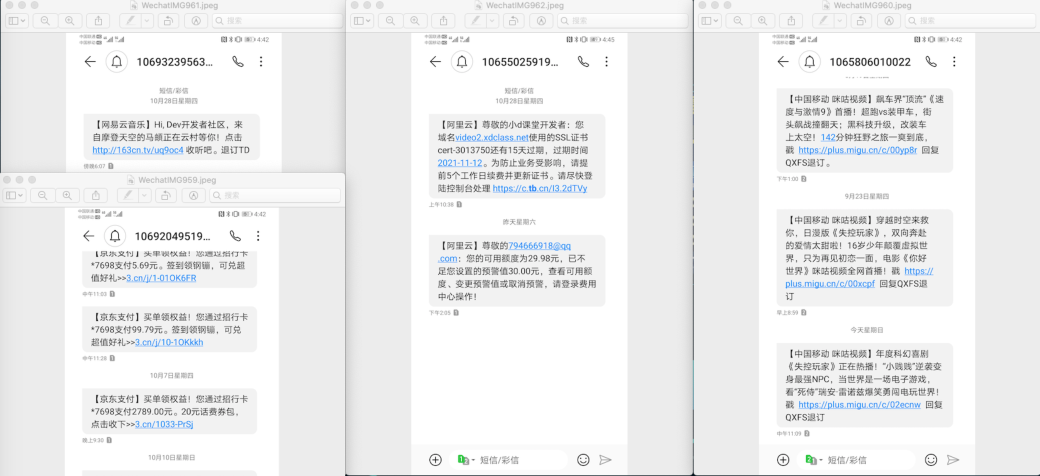Tap bell avatar in 1065806010022 conversation
1040x476 pixels.
pyautogui.click(x=810, y=62)
